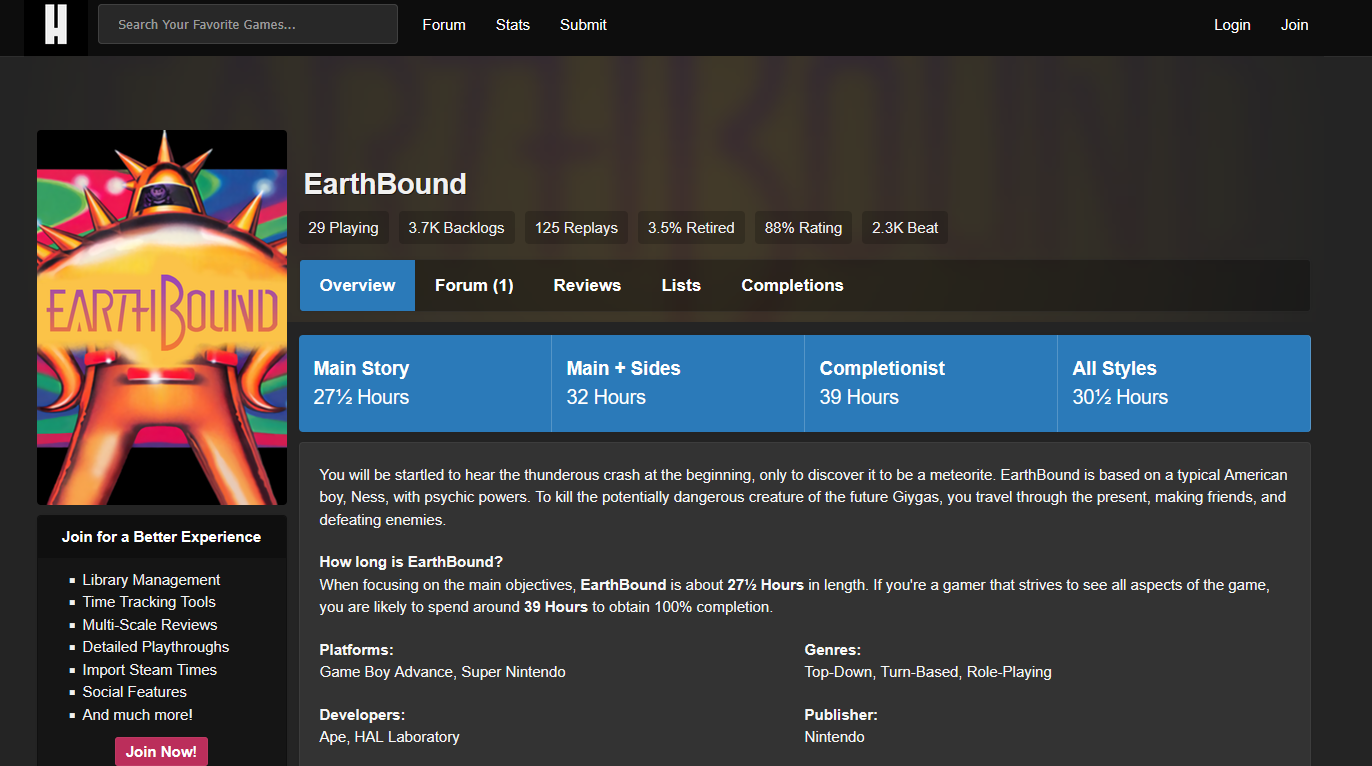Viewport: 1372px width, 766px height.
Task: Click the 2.3K Beat stat badge
Action: click(x=905, y=228)
